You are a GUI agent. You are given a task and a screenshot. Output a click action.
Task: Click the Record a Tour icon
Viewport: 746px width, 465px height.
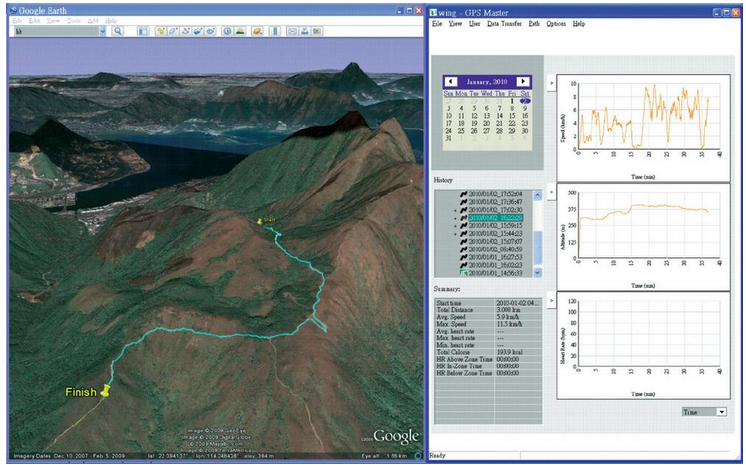pos(210,31)
